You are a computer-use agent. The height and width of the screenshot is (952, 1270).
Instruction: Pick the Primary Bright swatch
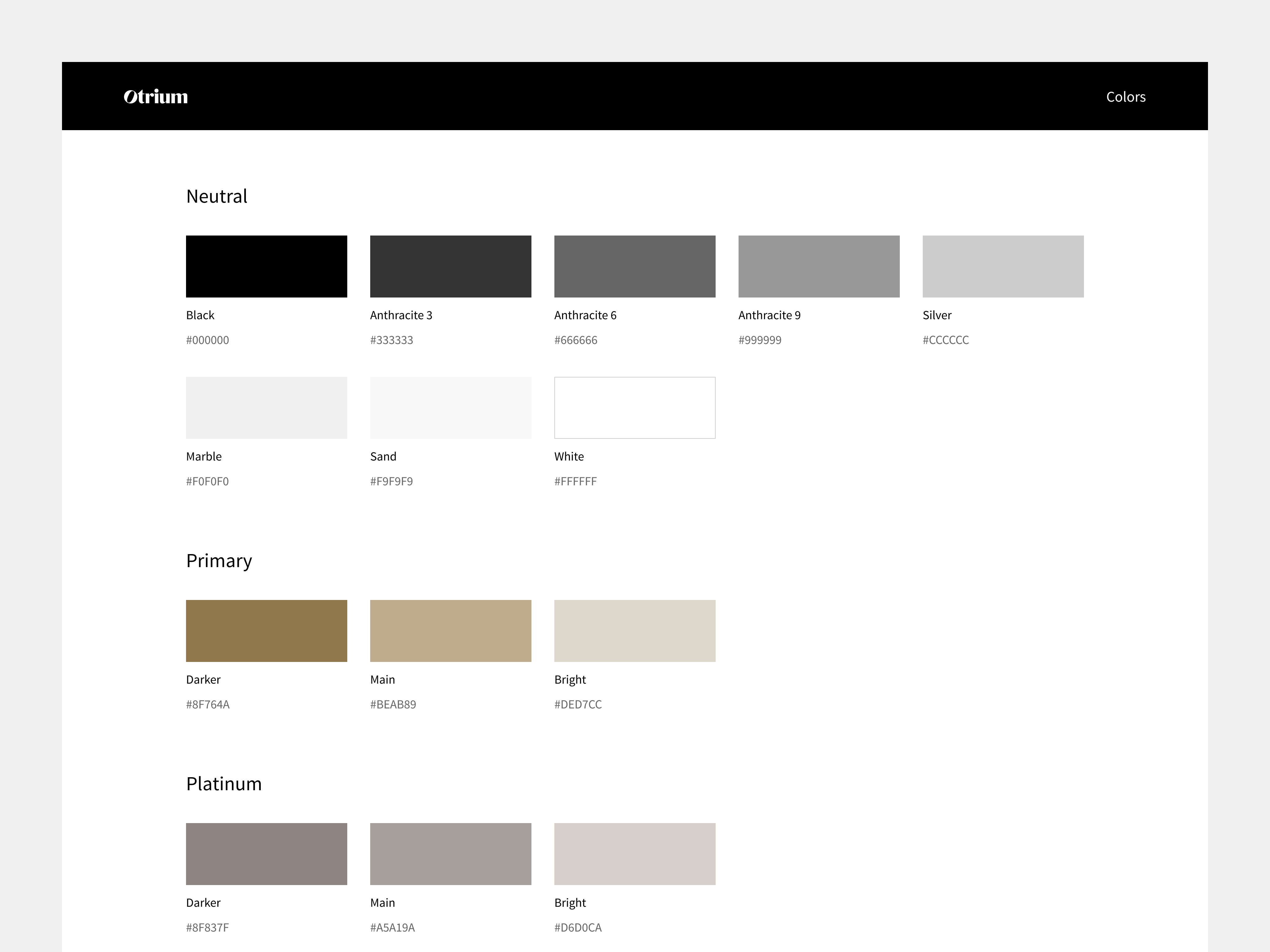634,631
